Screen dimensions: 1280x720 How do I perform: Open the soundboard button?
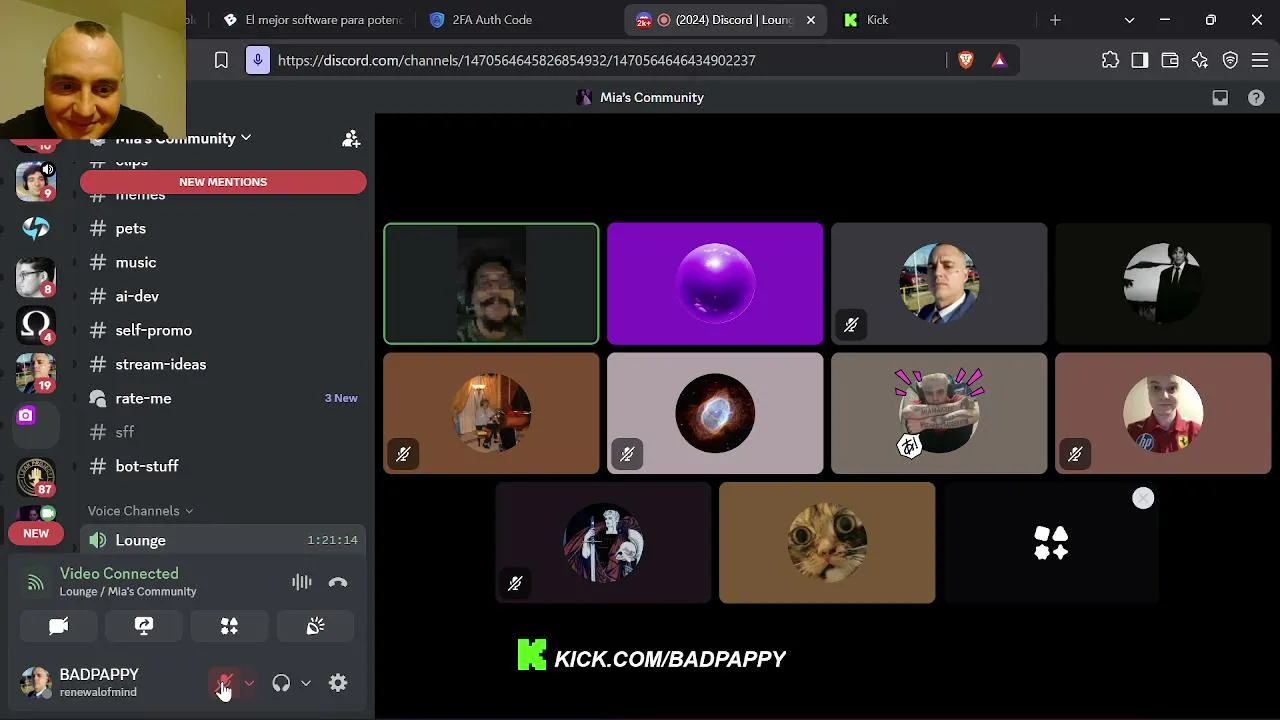point(315,626)
